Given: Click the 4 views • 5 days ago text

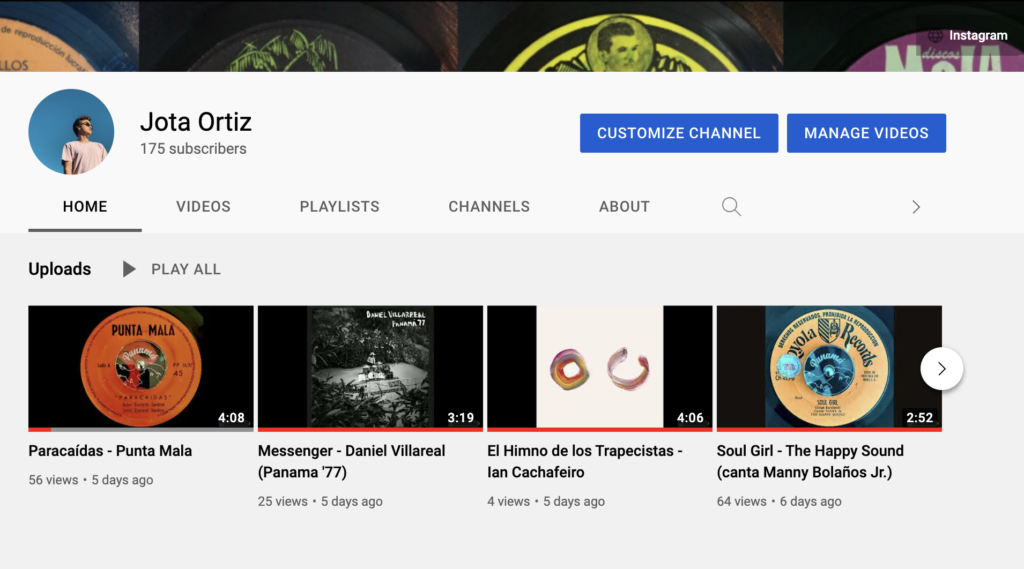Looking at the screenshot, I should (x=546, y=502).
